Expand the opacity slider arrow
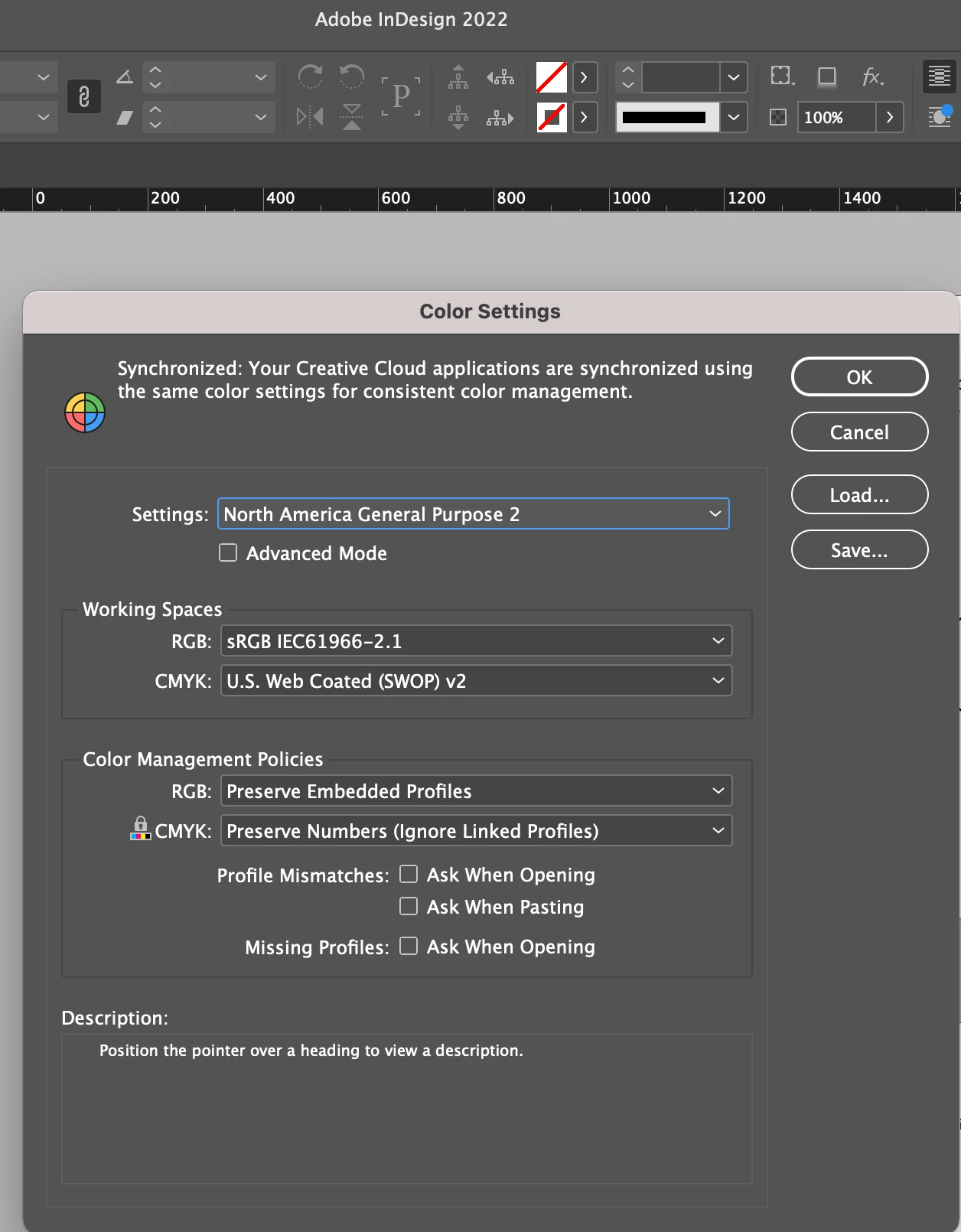This screenshot has width=961, height=1232. (x=890, y=117)
